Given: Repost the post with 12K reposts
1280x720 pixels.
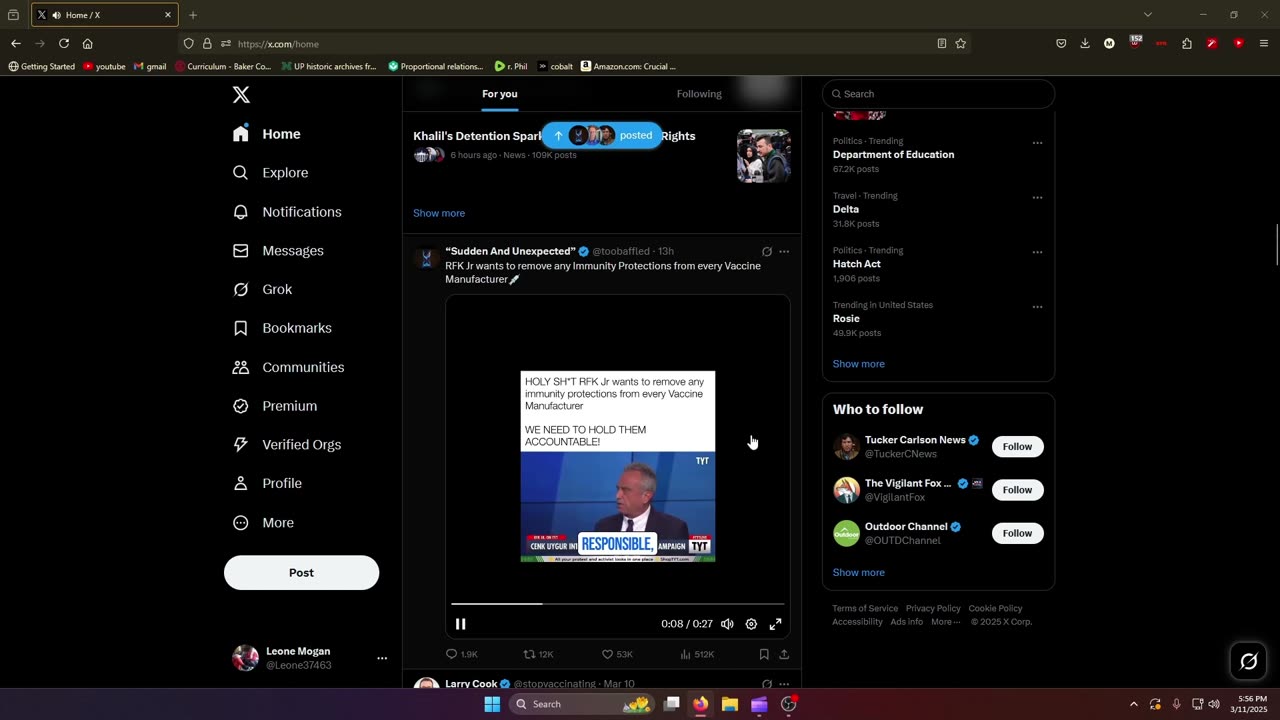Looking at the screenshot, I should pos(539,654).
